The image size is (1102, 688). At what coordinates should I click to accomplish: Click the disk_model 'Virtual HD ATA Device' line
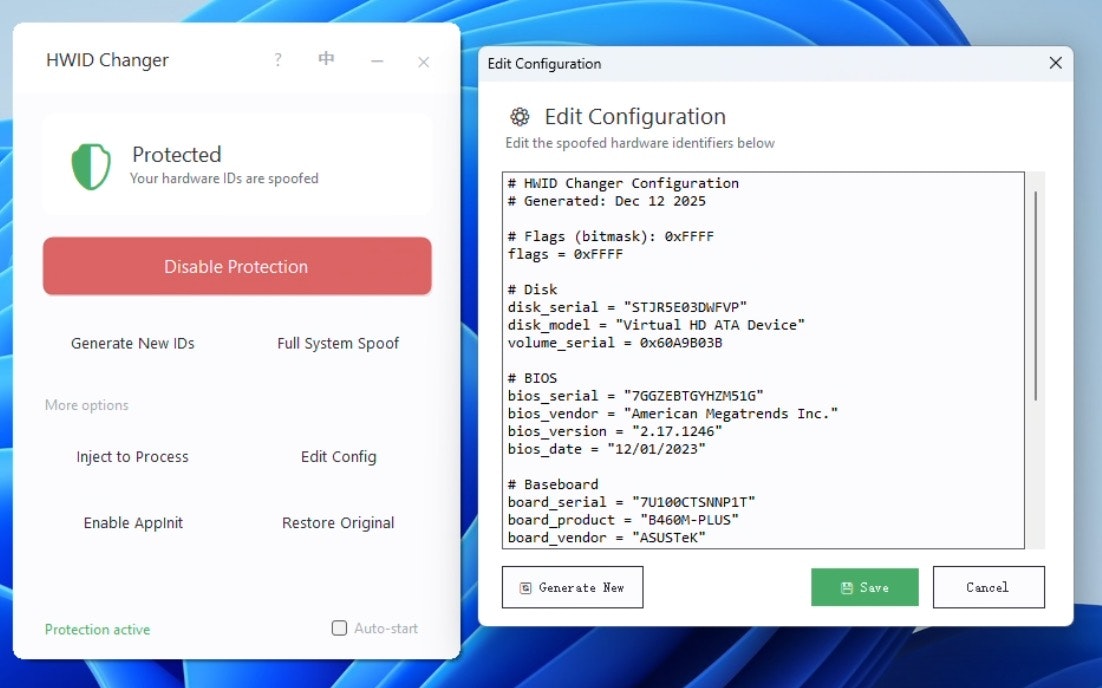656,325
